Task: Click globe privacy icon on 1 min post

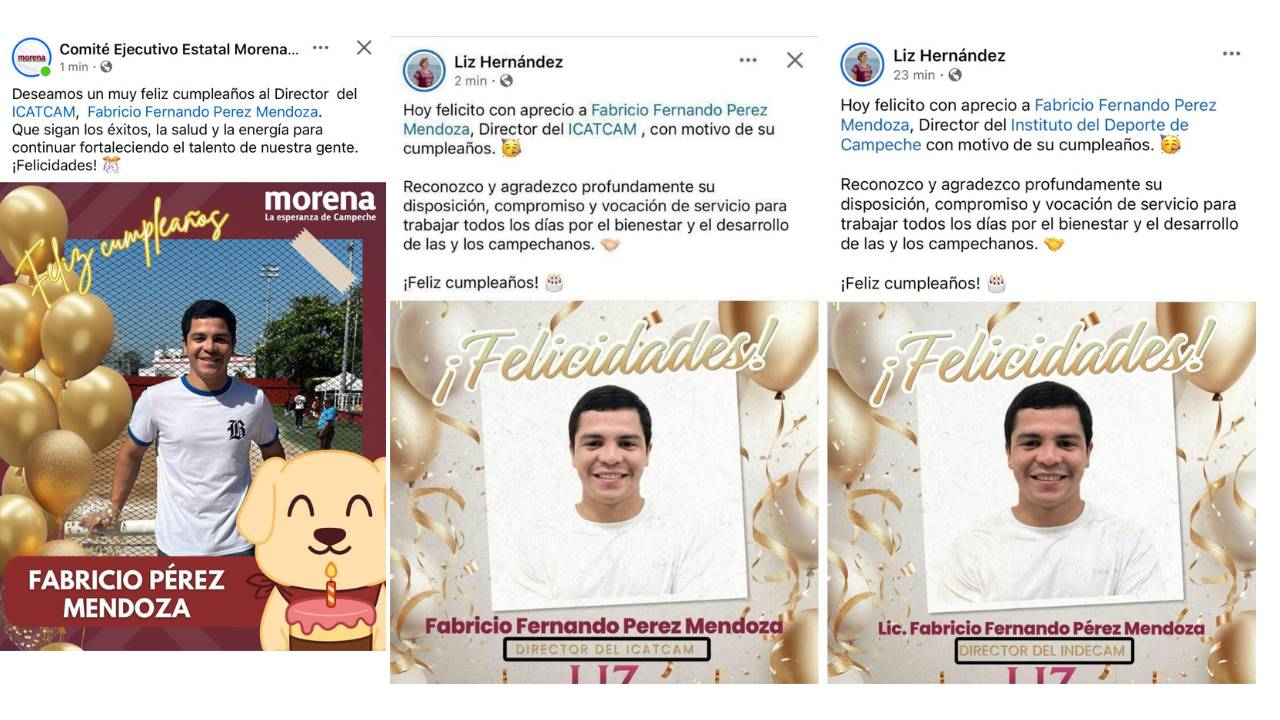Action: click(106, 67)
